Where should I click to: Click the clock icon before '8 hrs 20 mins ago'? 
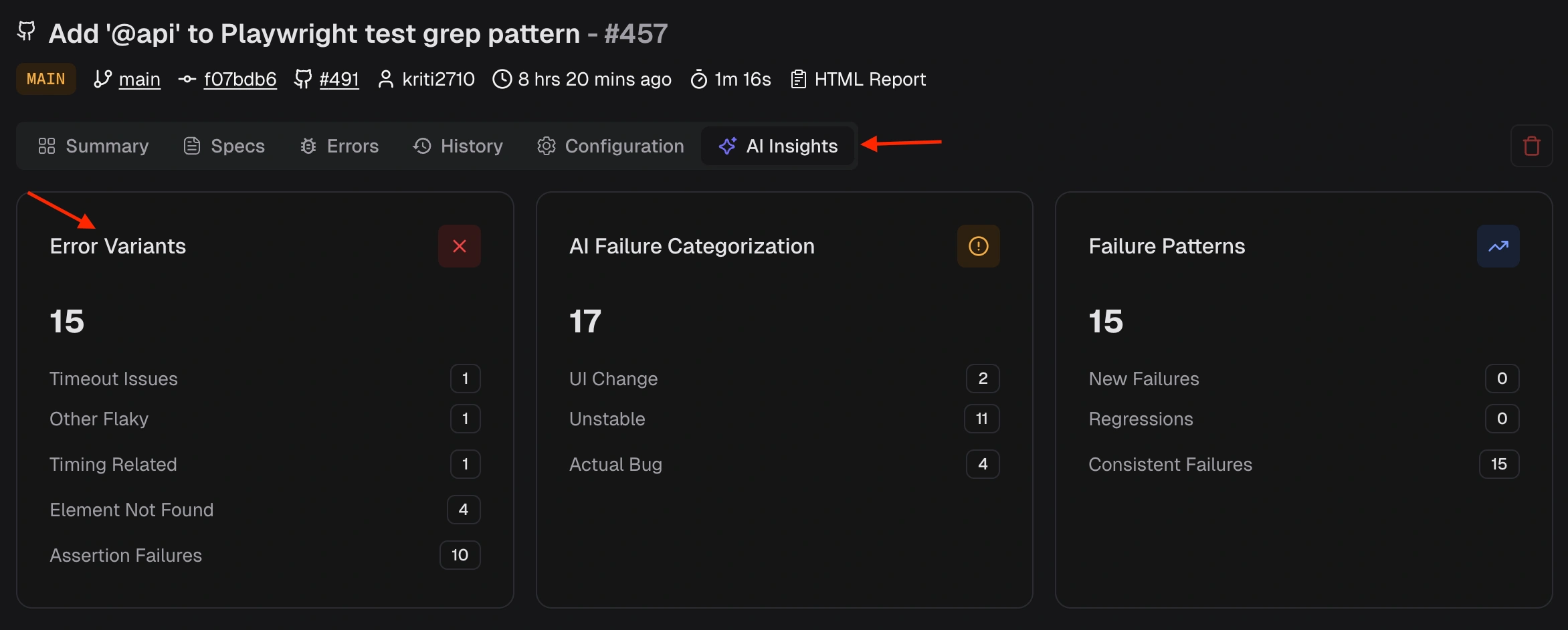pos(502,79)
